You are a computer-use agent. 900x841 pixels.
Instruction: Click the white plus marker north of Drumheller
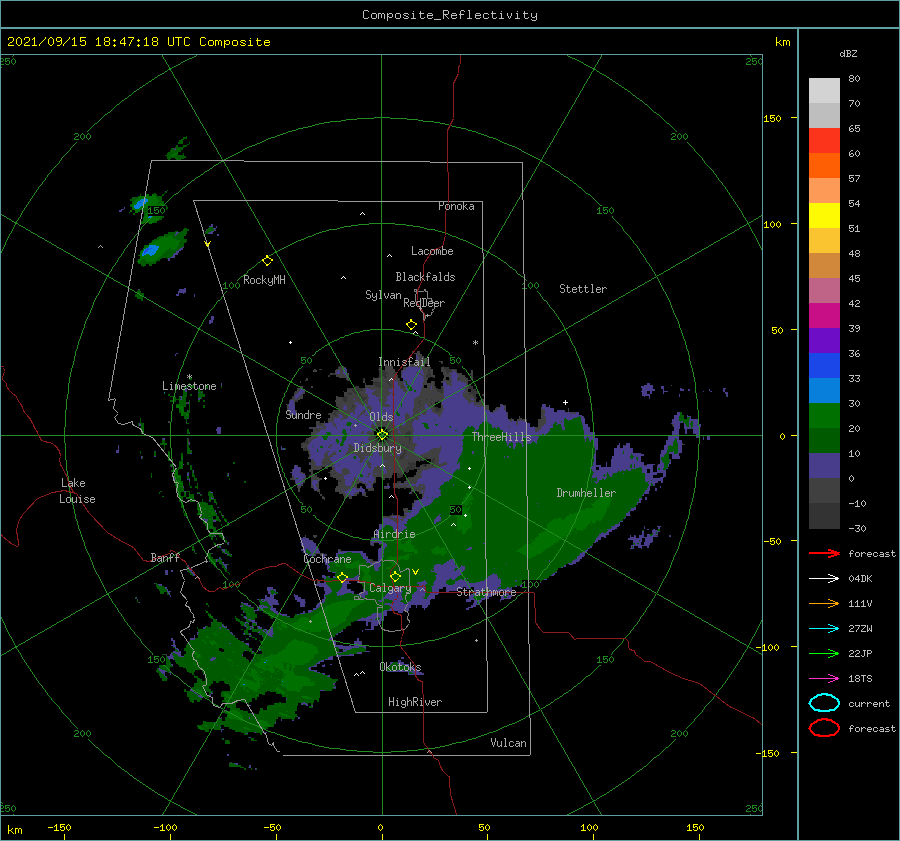pyautogui.click(x=565, y=402)
